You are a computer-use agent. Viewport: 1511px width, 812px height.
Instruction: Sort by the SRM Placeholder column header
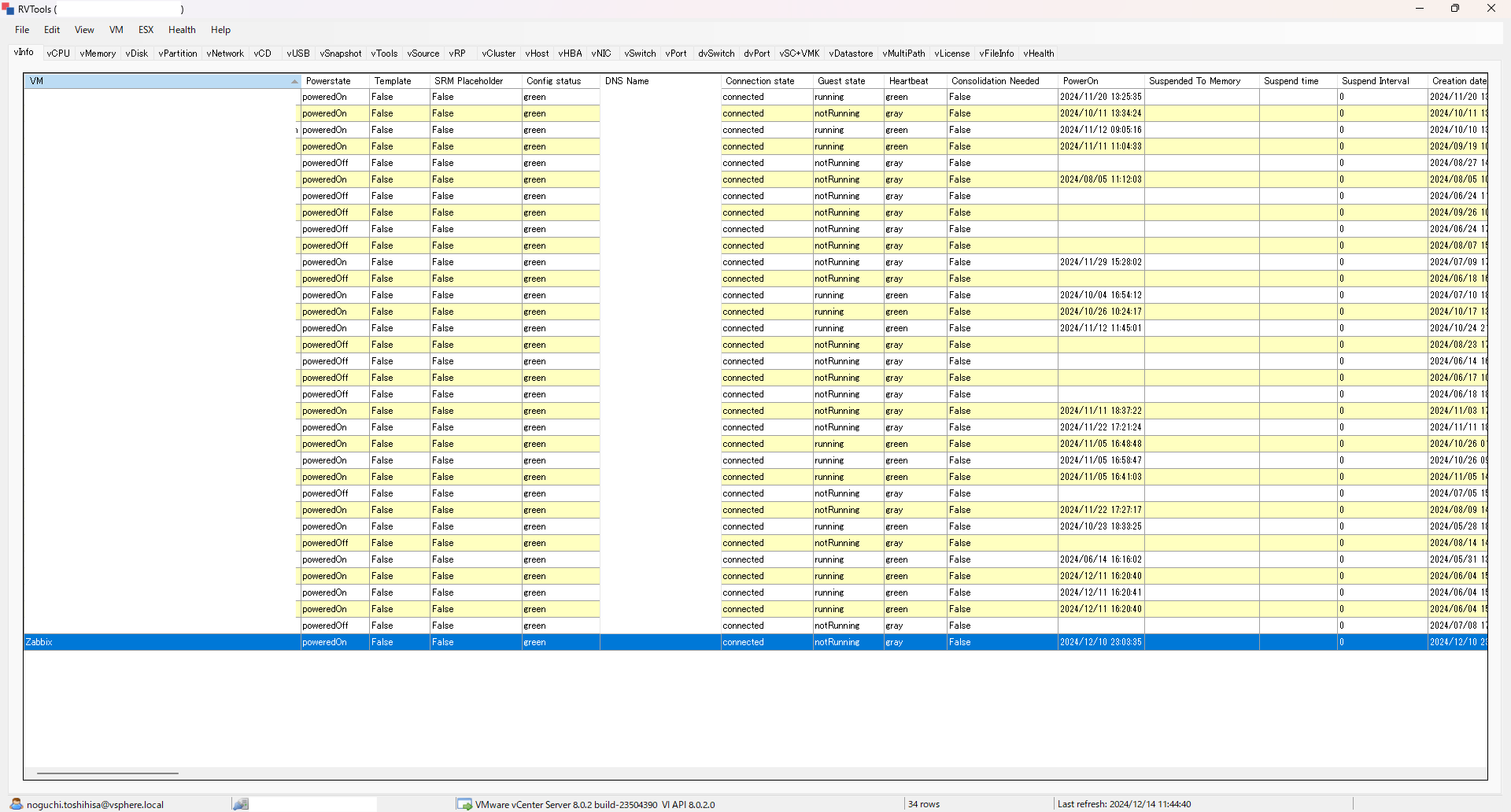pos(476,81)
